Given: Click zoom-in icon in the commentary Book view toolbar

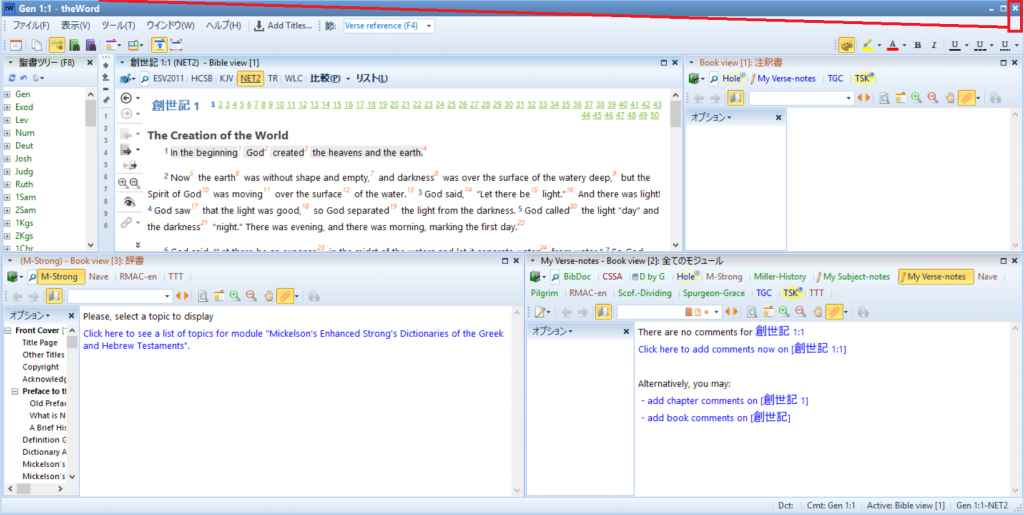Looking at the screenshot, I should (x=916, y=98).
